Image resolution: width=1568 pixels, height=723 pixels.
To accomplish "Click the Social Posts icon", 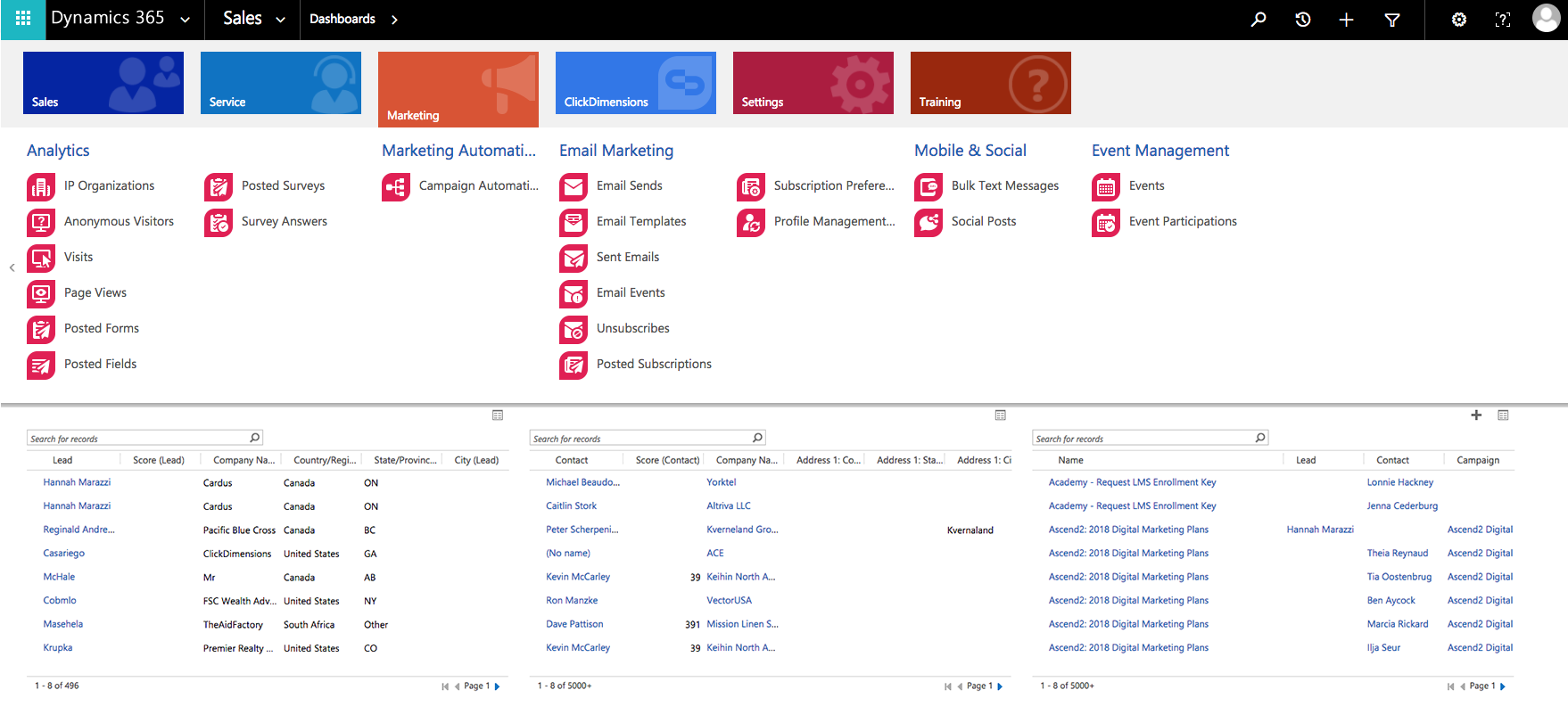I will point(928,223).
